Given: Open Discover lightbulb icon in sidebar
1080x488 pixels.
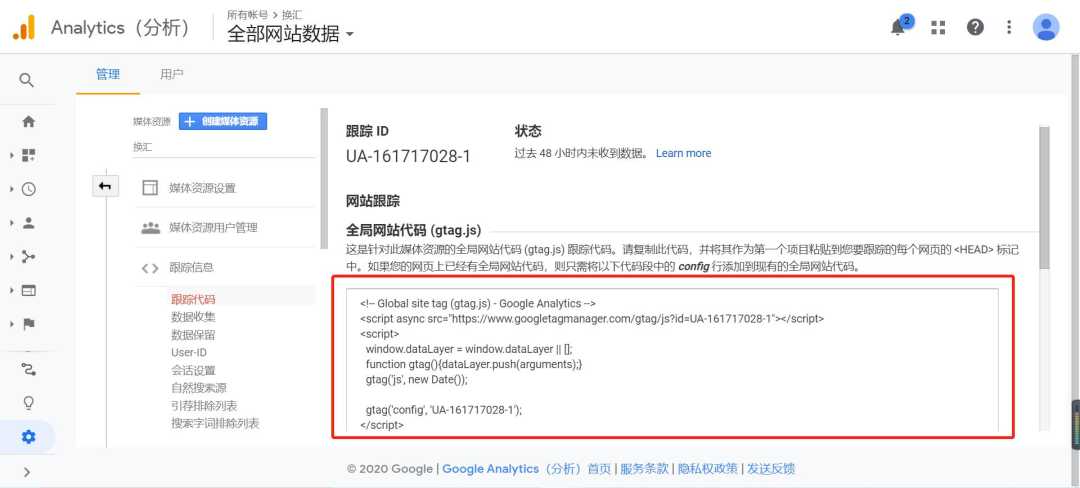Looking at the screenshot, I should coord(28,403).
